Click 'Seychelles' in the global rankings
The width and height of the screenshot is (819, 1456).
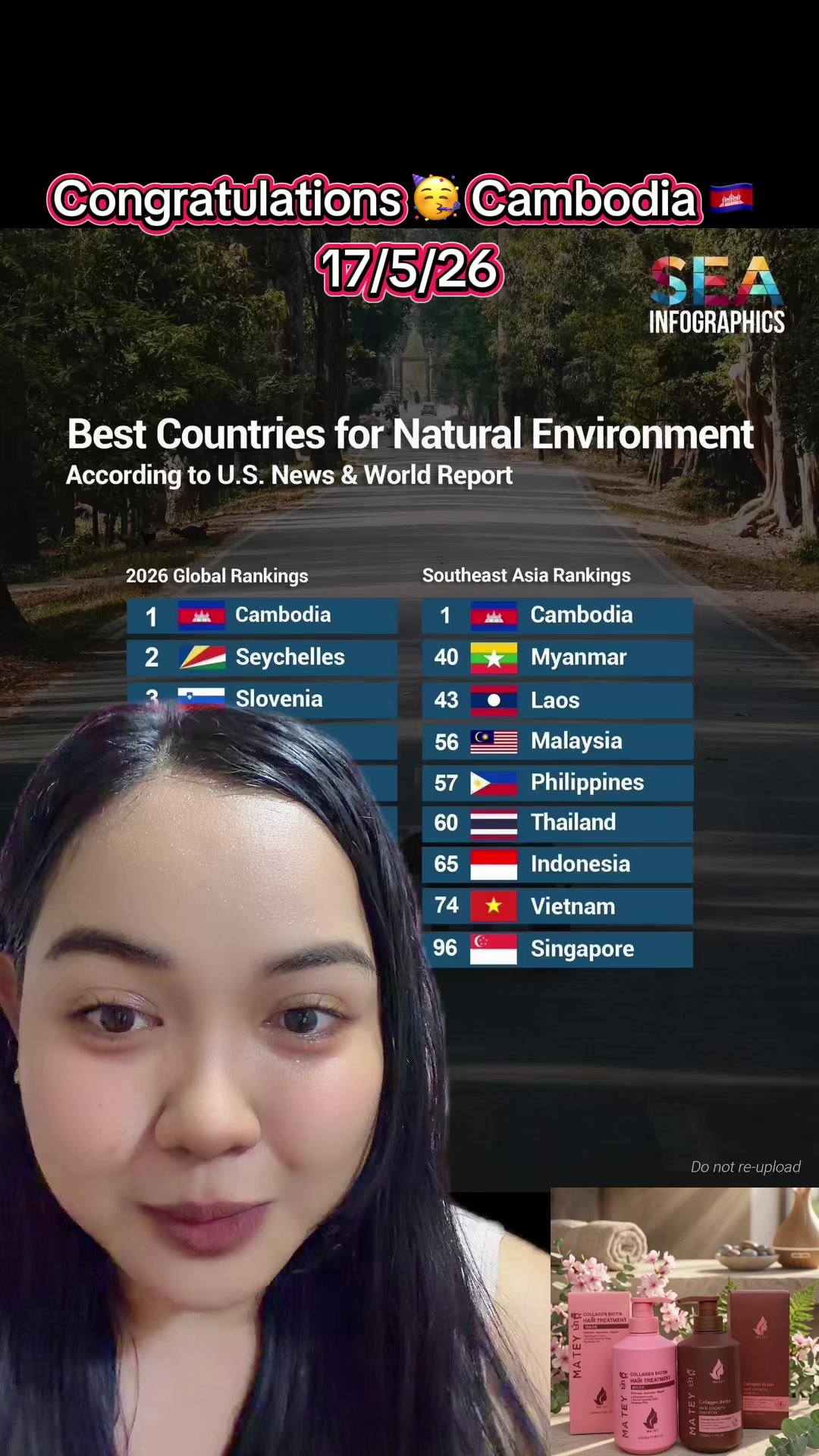[290, 657]
